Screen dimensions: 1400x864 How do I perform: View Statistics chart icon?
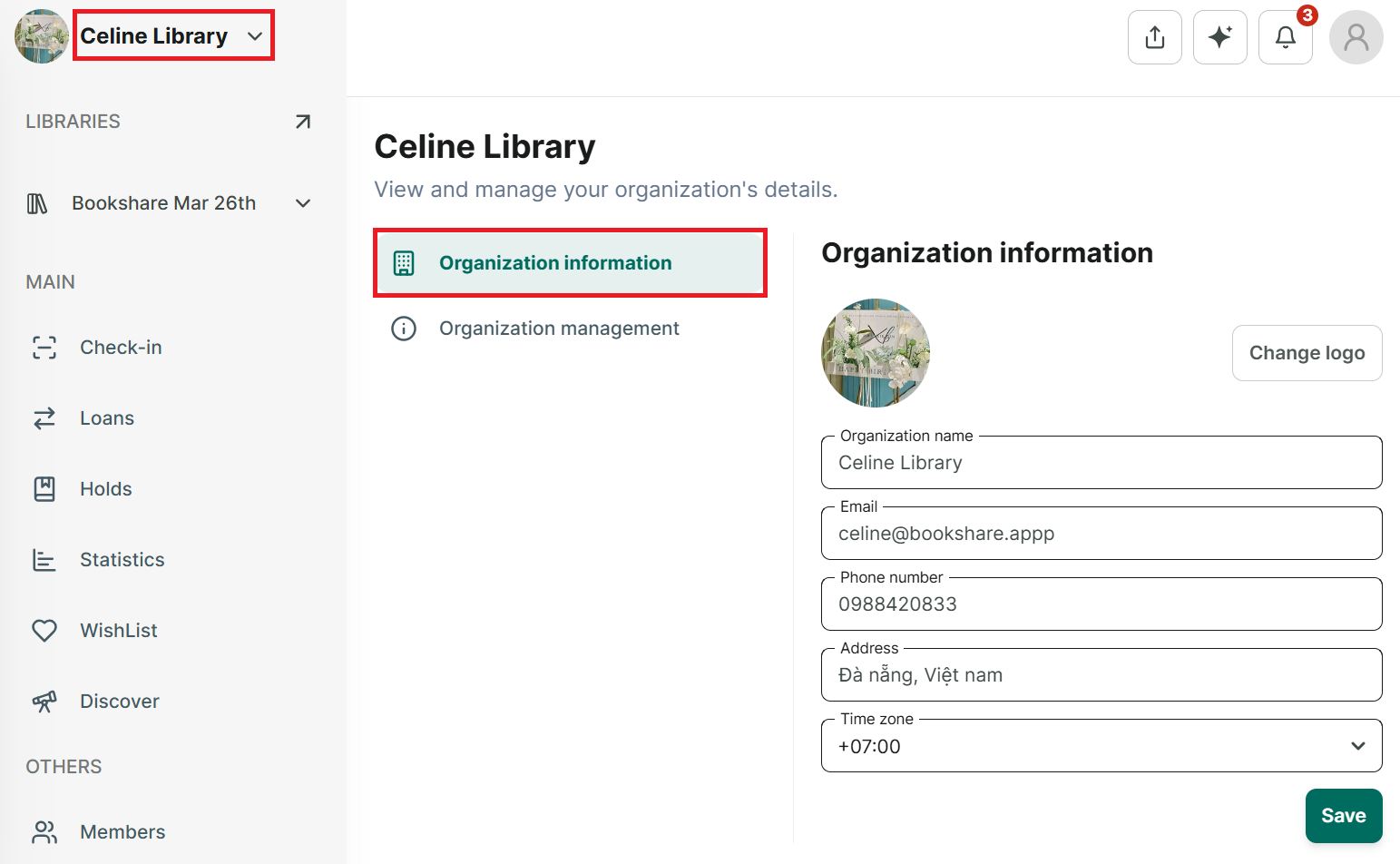[44, 560]
